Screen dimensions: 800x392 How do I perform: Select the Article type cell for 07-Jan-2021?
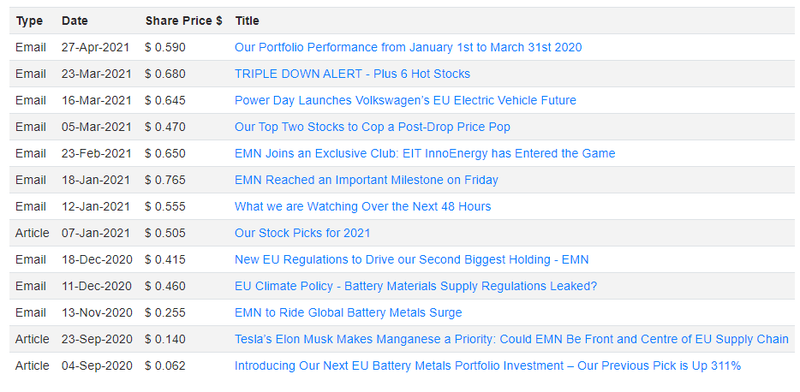[x=32, y=233]
